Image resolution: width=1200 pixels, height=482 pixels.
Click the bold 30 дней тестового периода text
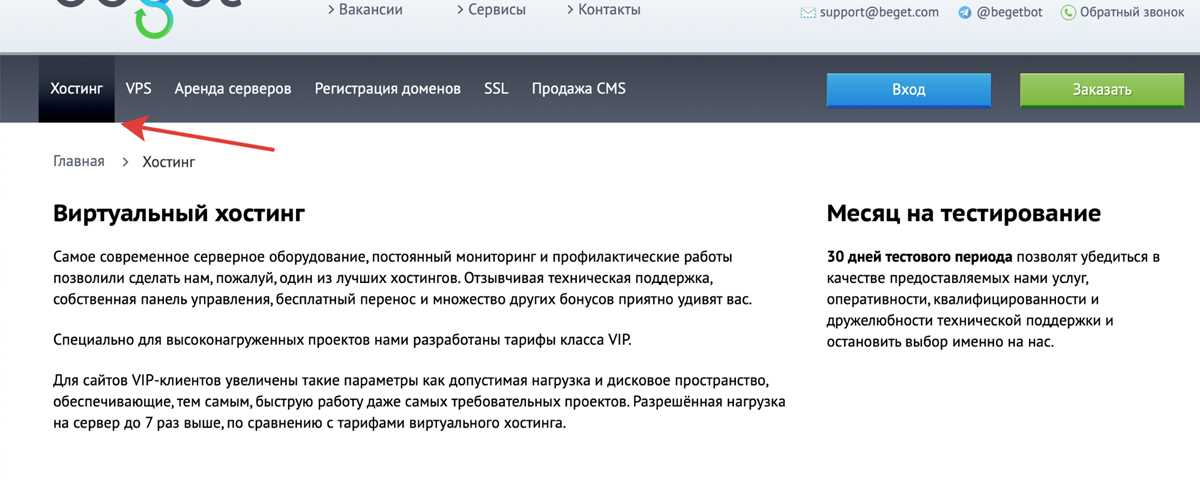(920, 257)
